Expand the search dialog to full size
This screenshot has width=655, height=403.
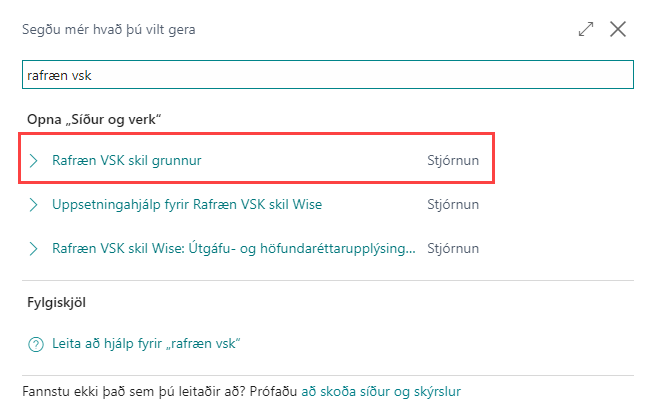[586, 30]
